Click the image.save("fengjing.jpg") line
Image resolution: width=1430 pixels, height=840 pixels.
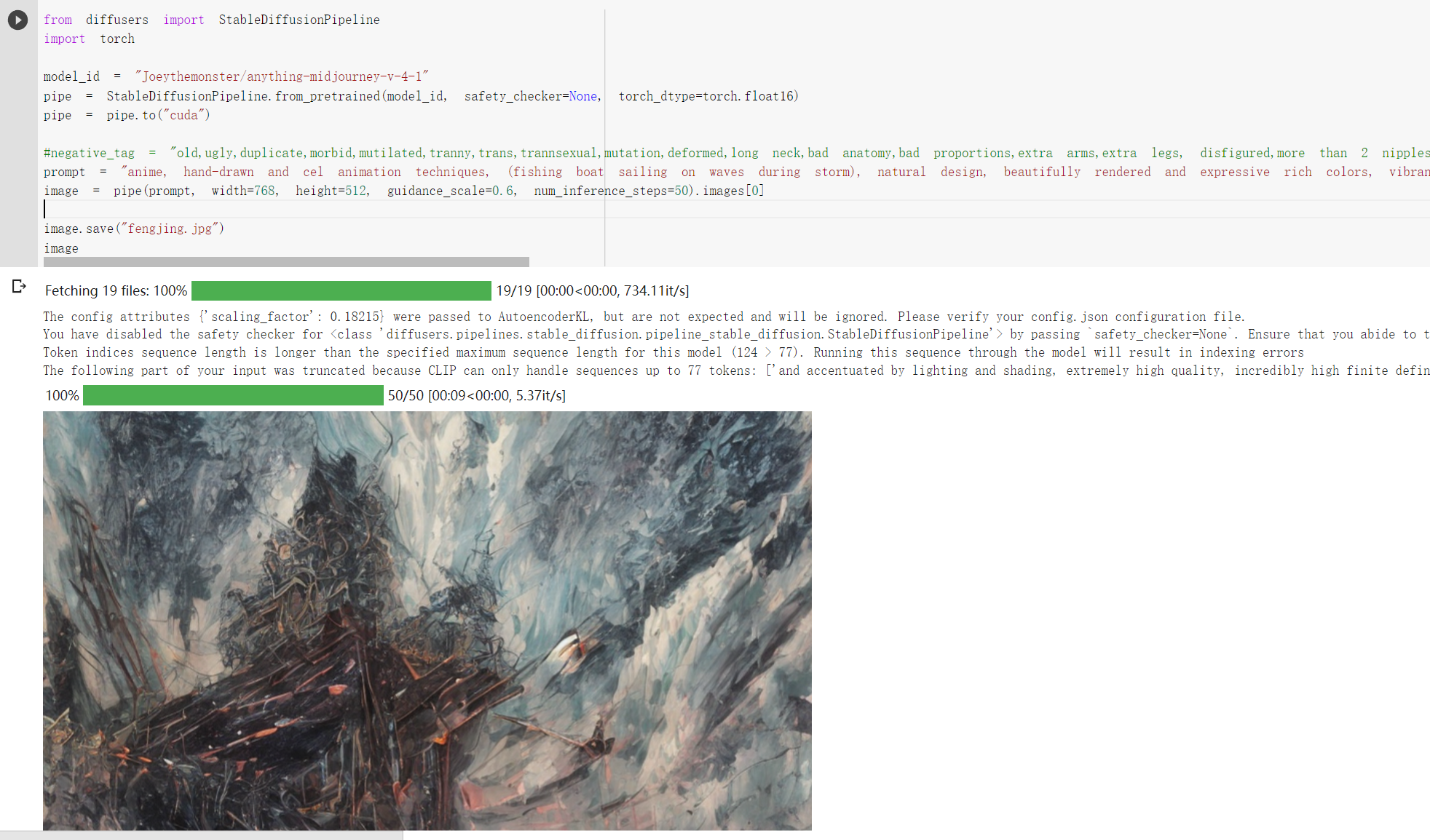tap(134, 229)
